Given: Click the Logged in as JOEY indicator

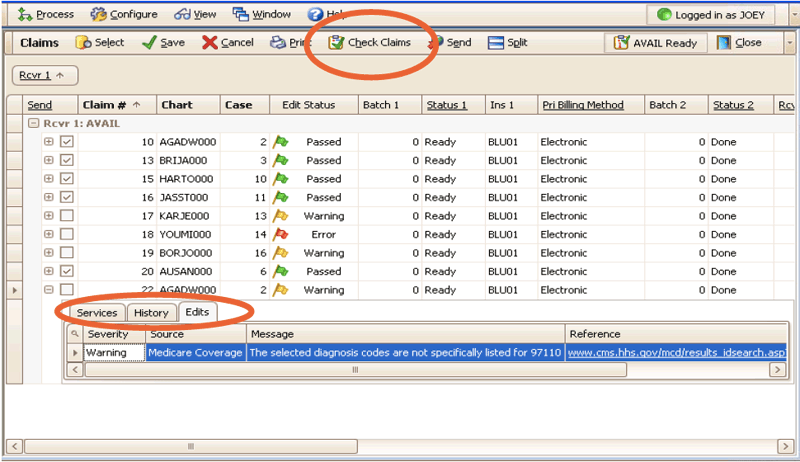Looking at the screenshot, I should point(711,15).
